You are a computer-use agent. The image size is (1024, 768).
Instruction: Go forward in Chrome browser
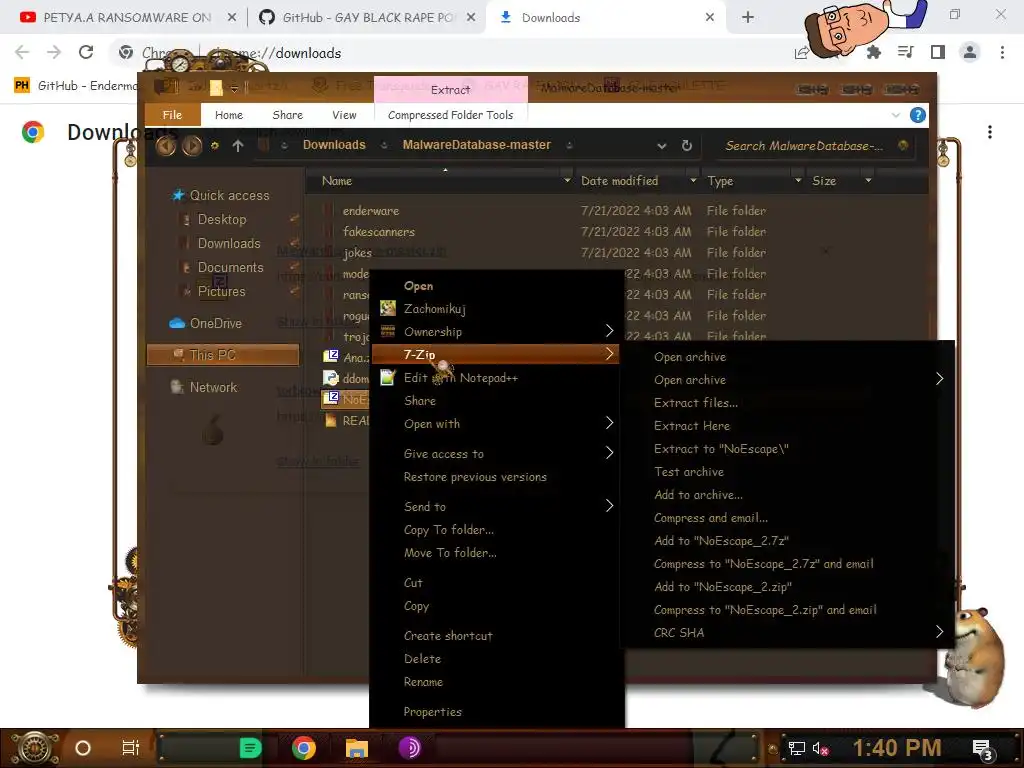[x=54, y=52]
